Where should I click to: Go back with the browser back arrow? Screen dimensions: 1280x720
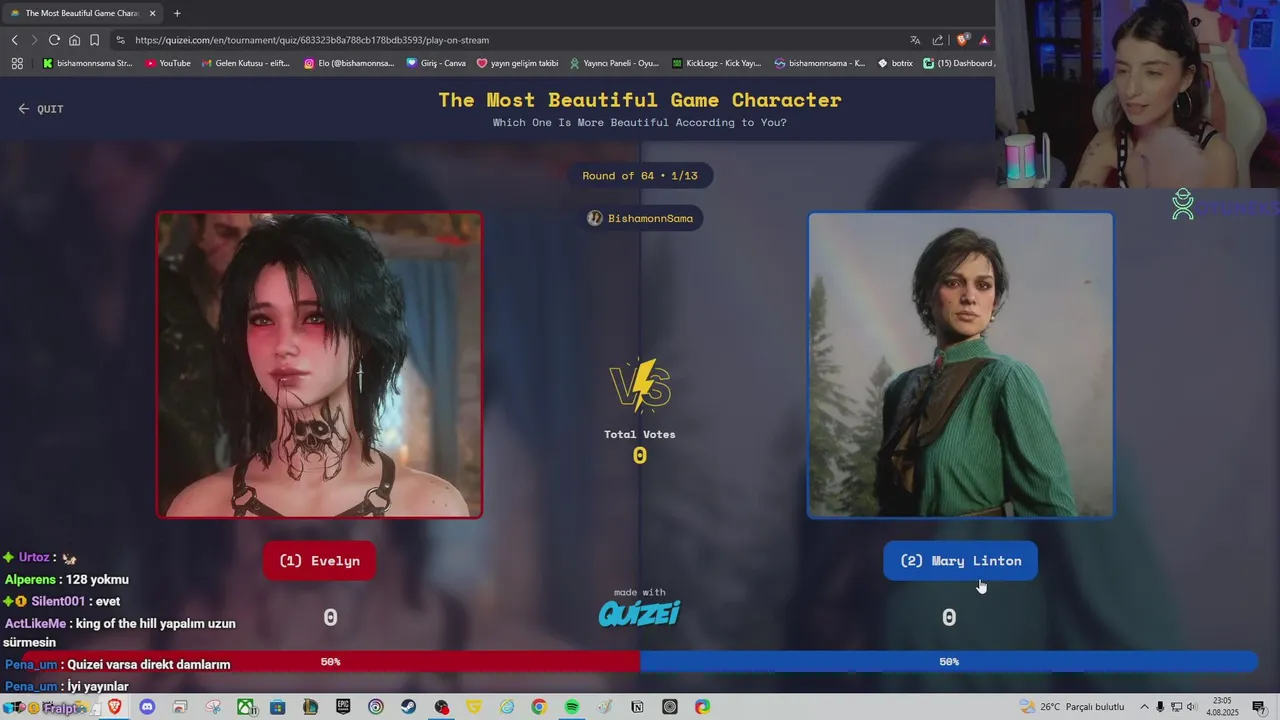(x=14, y=40)
